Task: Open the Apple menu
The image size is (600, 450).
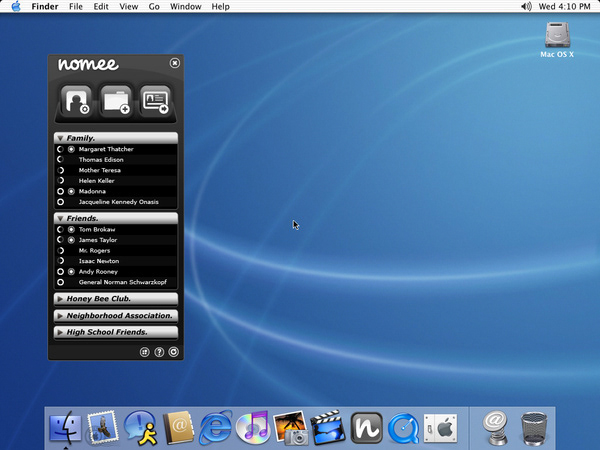Action: (16, 7)
